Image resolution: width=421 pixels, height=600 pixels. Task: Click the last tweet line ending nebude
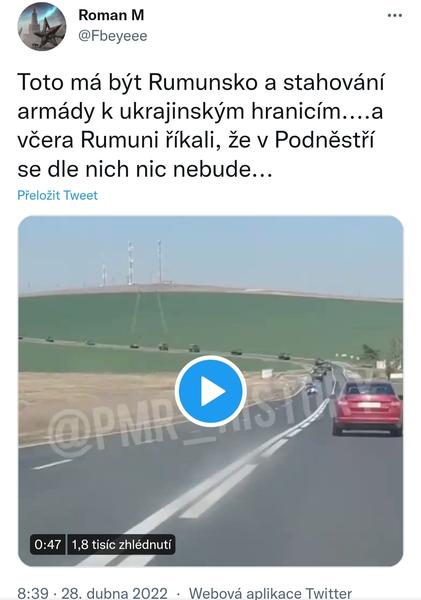[145, 169]
